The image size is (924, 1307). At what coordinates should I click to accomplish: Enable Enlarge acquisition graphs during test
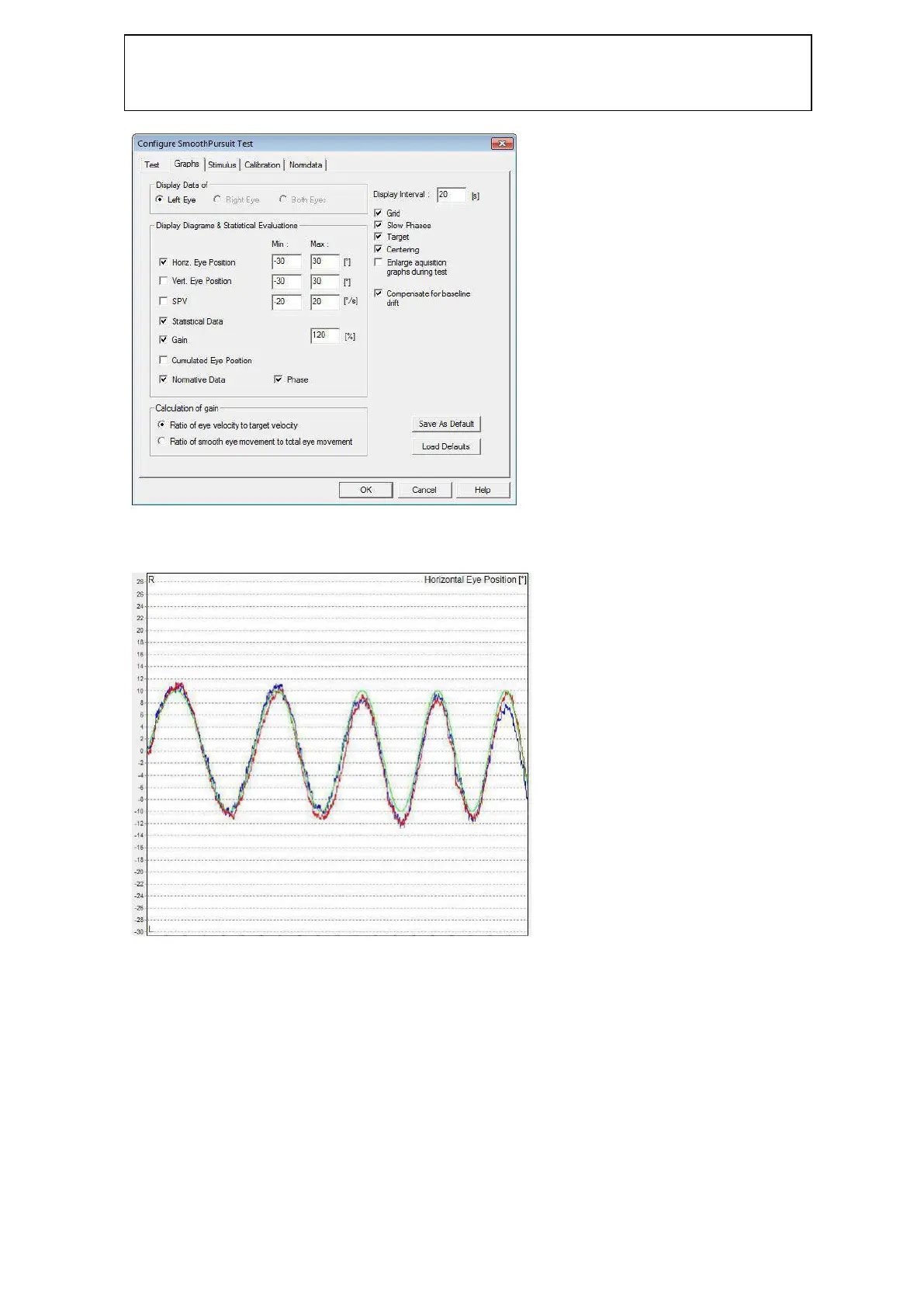[x=378, y=262]
